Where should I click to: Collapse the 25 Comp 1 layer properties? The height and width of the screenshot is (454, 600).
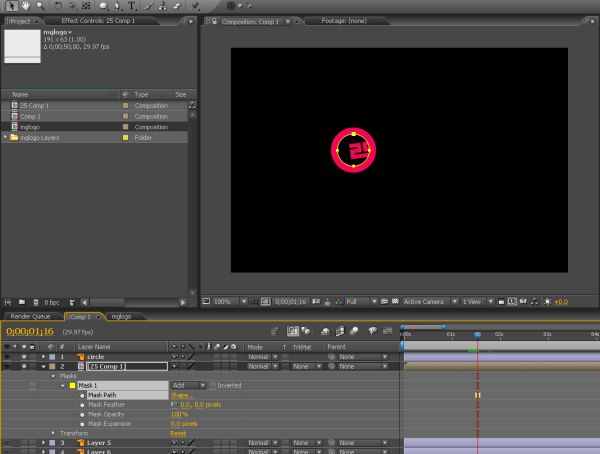pos(43,366)
